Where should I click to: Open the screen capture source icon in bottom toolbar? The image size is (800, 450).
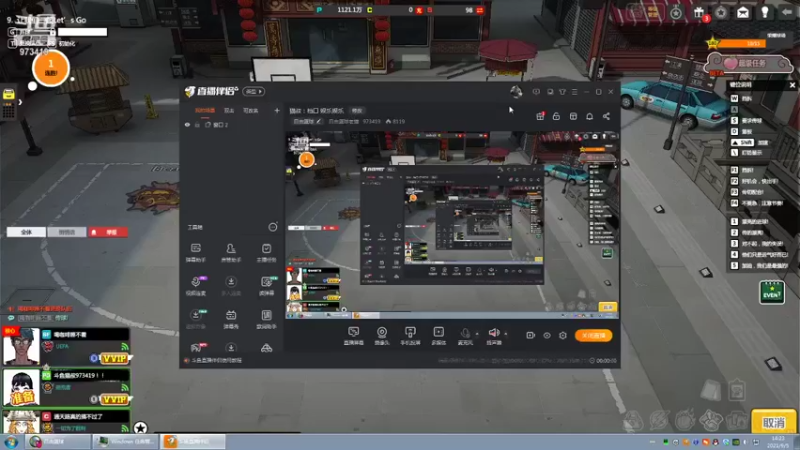point(354,332)
